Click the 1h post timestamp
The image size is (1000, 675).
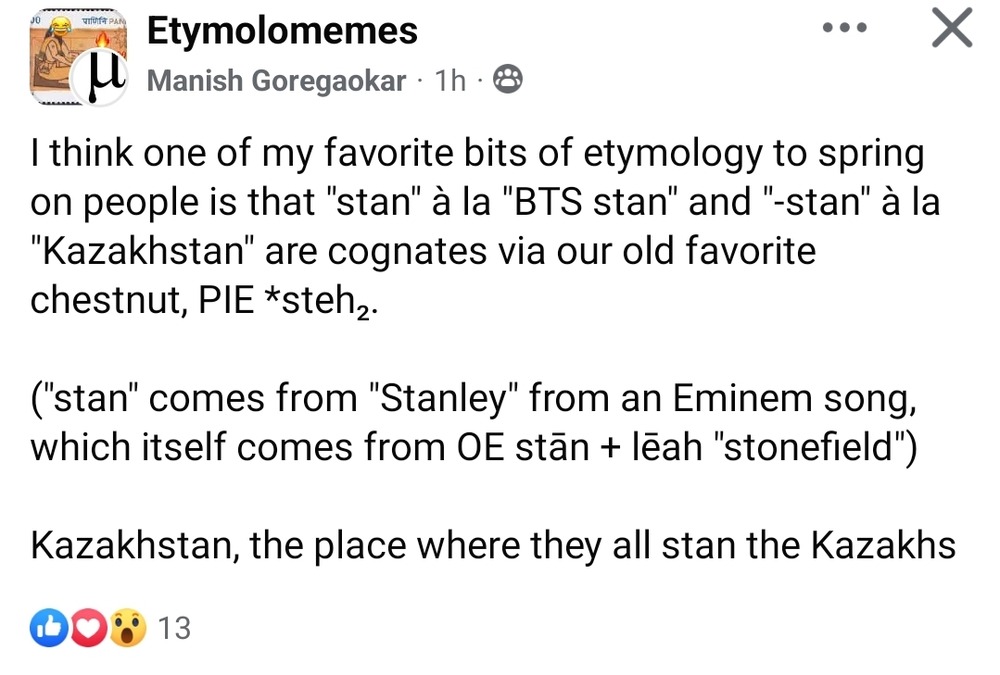[x=449, y=81]
